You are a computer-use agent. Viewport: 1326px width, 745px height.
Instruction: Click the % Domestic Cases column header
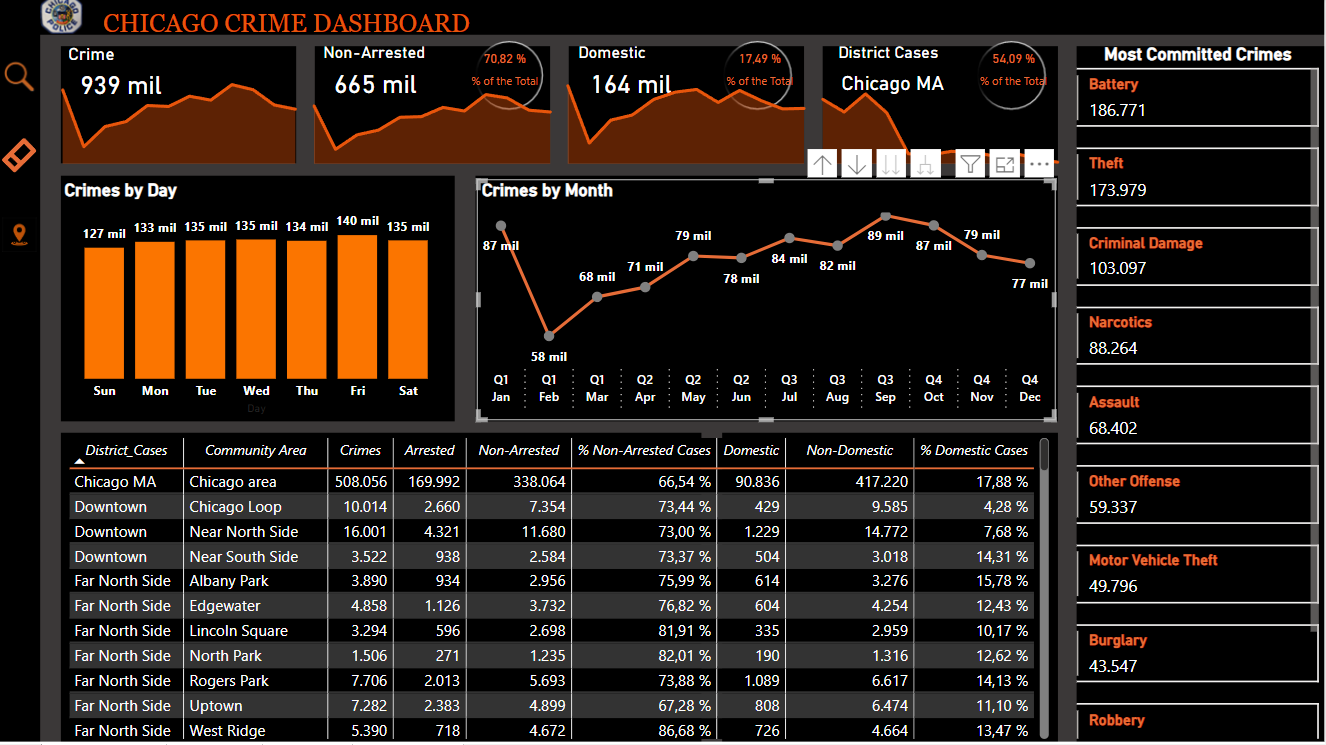click(x=973, y=451)
